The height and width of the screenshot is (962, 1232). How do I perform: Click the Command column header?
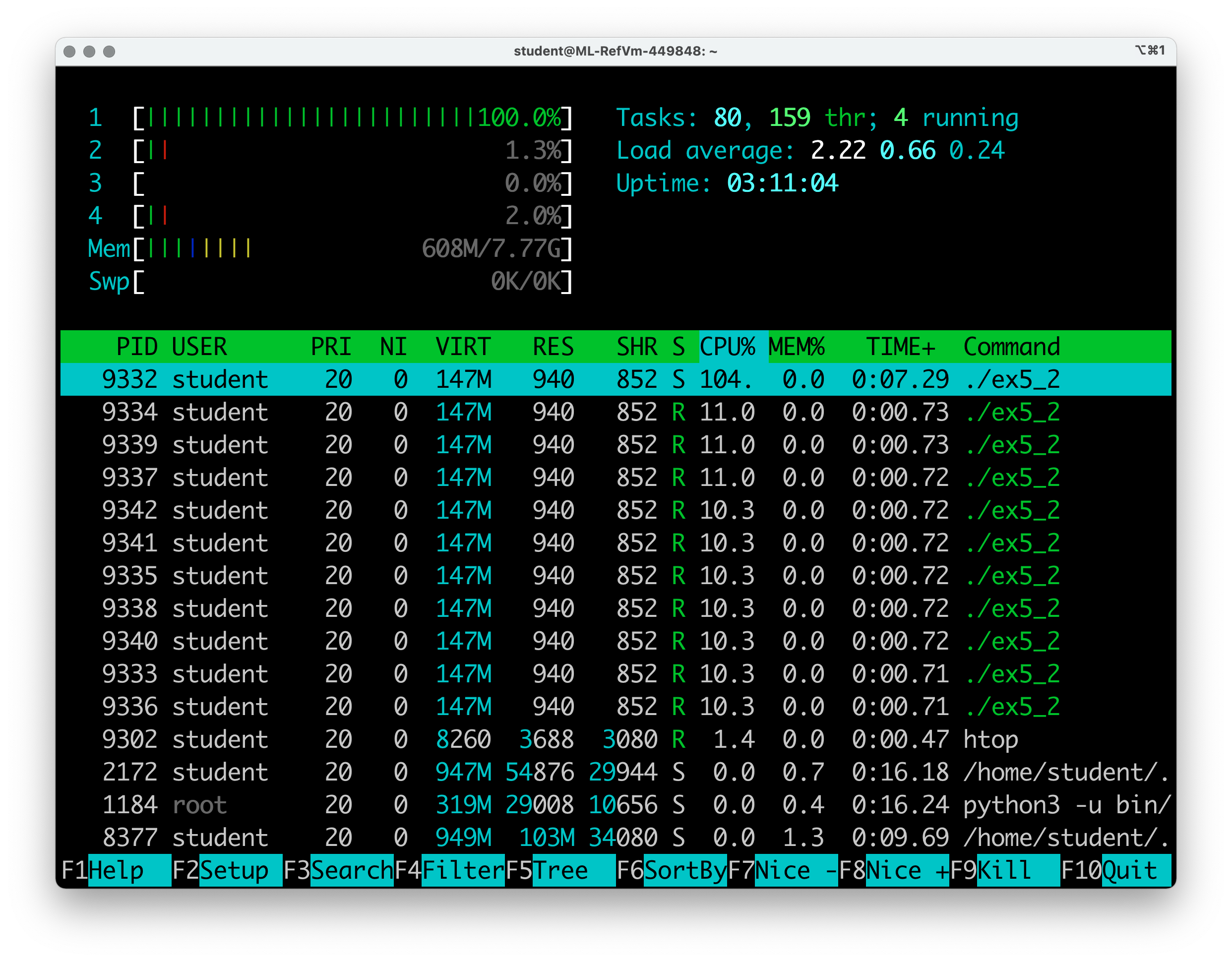(x=1011, y=346)
